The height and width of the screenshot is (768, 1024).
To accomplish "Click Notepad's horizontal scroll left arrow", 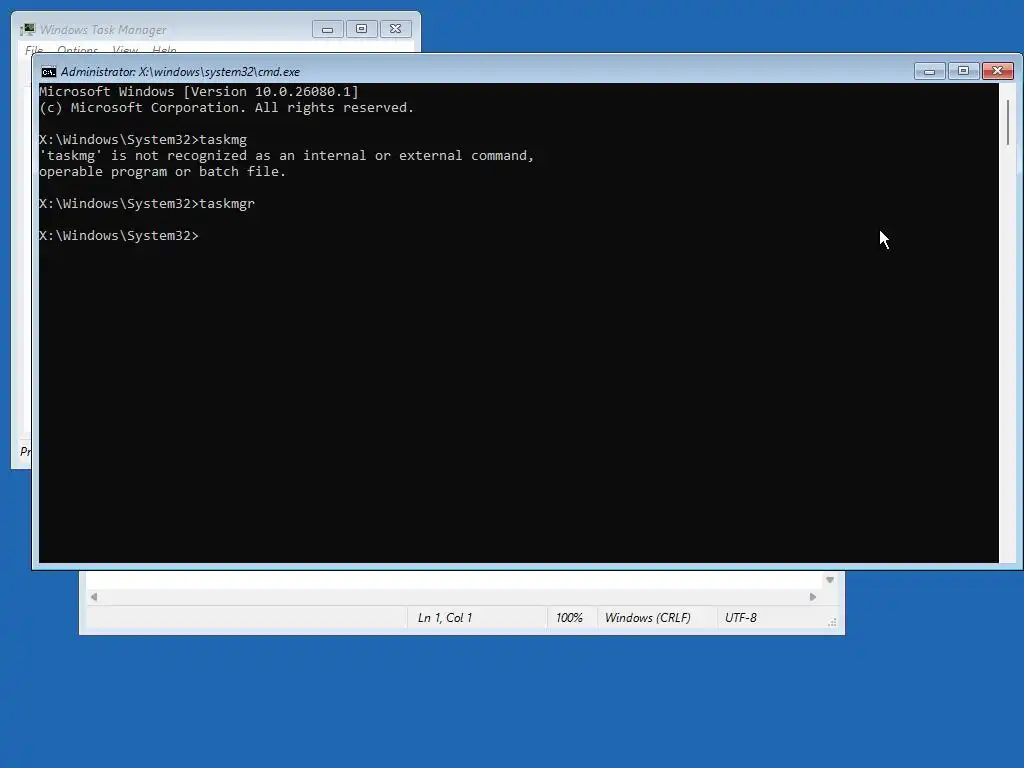I will [x=94, y=596].
